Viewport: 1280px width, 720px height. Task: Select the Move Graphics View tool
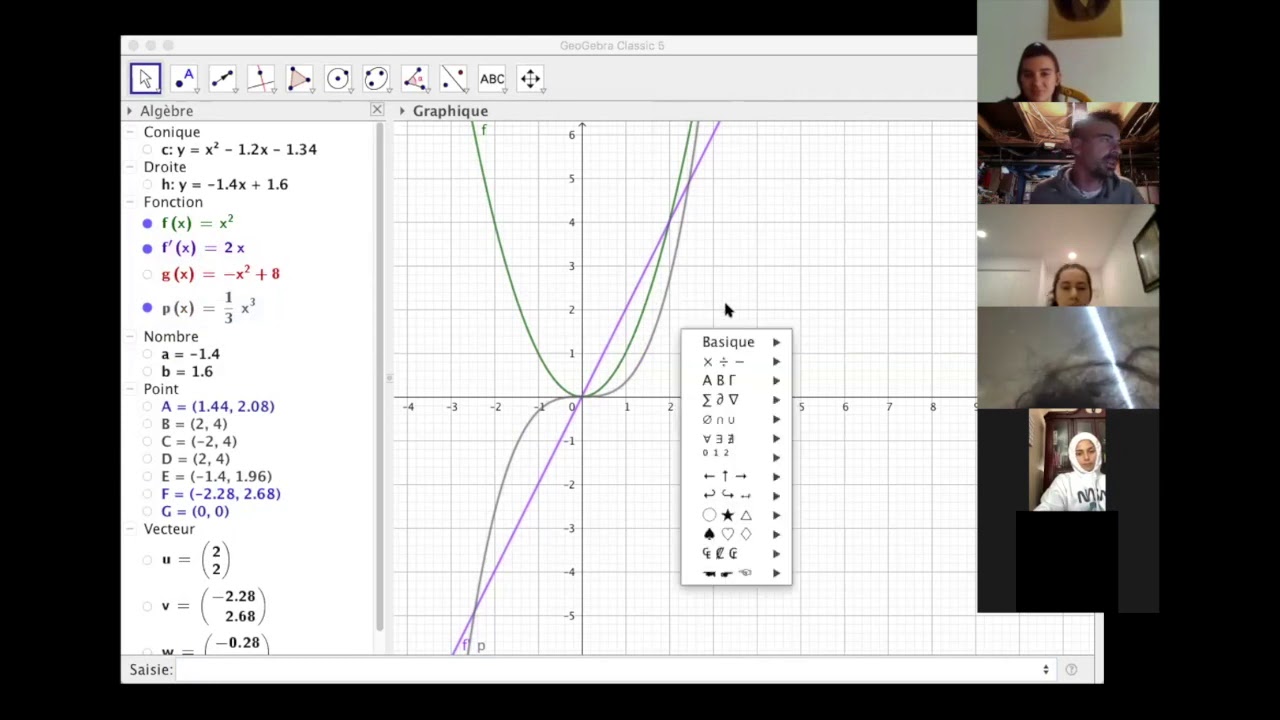pos(530,79)
